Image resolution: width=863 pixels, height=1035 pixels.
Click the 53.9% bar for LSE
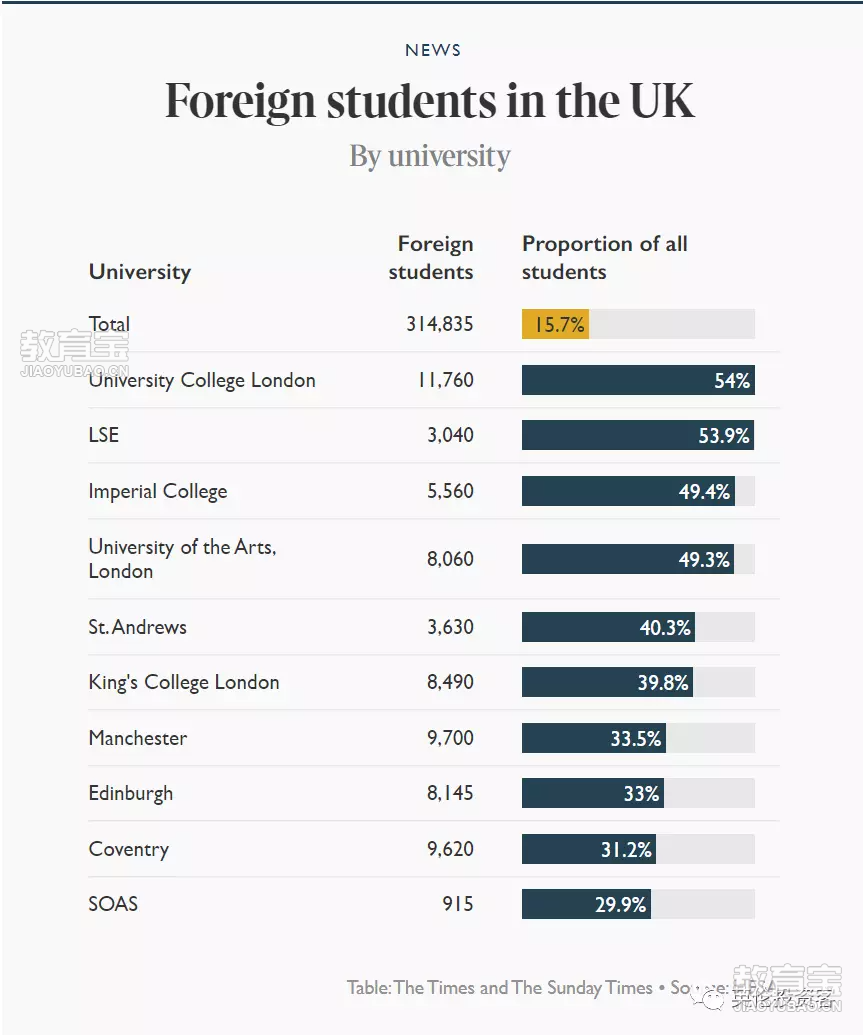[638, 436]
